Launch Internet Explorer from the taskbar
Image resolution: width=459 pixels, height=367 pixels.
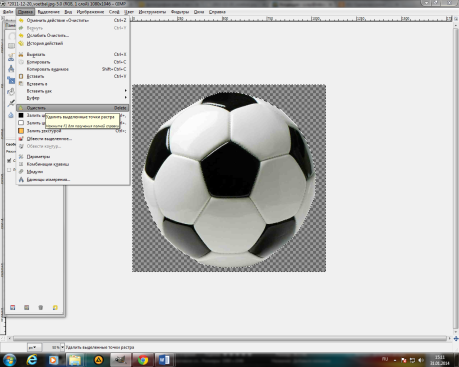click(32, 360)
